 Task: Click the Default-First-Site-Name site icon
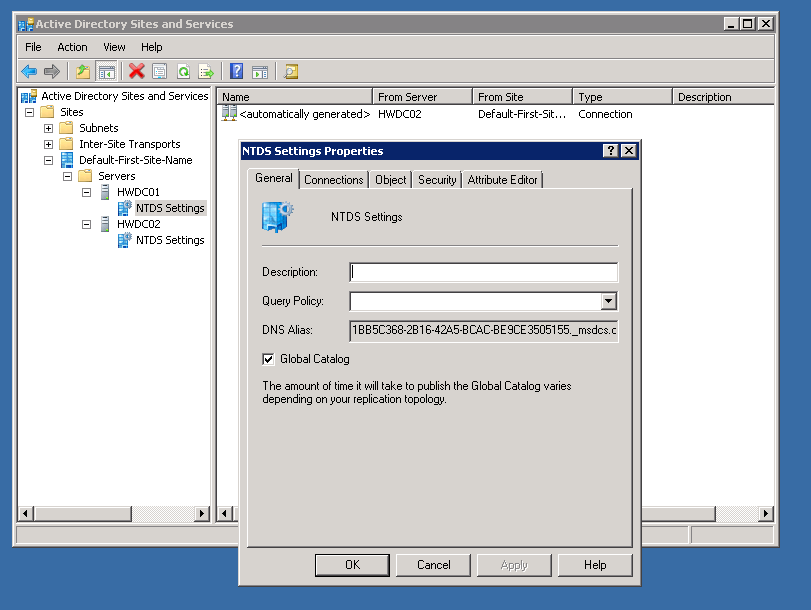coord(67,160)
